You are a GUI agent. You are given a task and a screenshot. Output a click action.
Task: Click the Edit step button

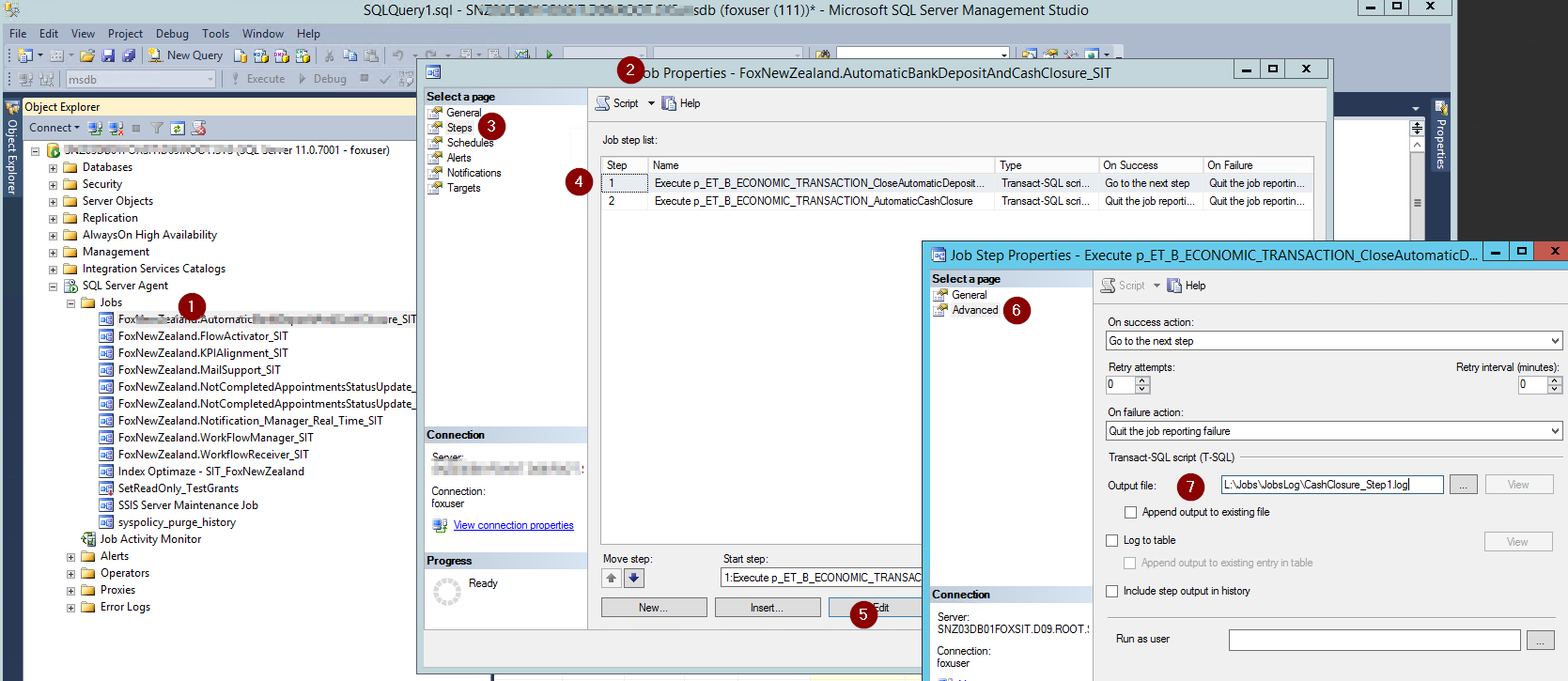(x=876, y=608)
